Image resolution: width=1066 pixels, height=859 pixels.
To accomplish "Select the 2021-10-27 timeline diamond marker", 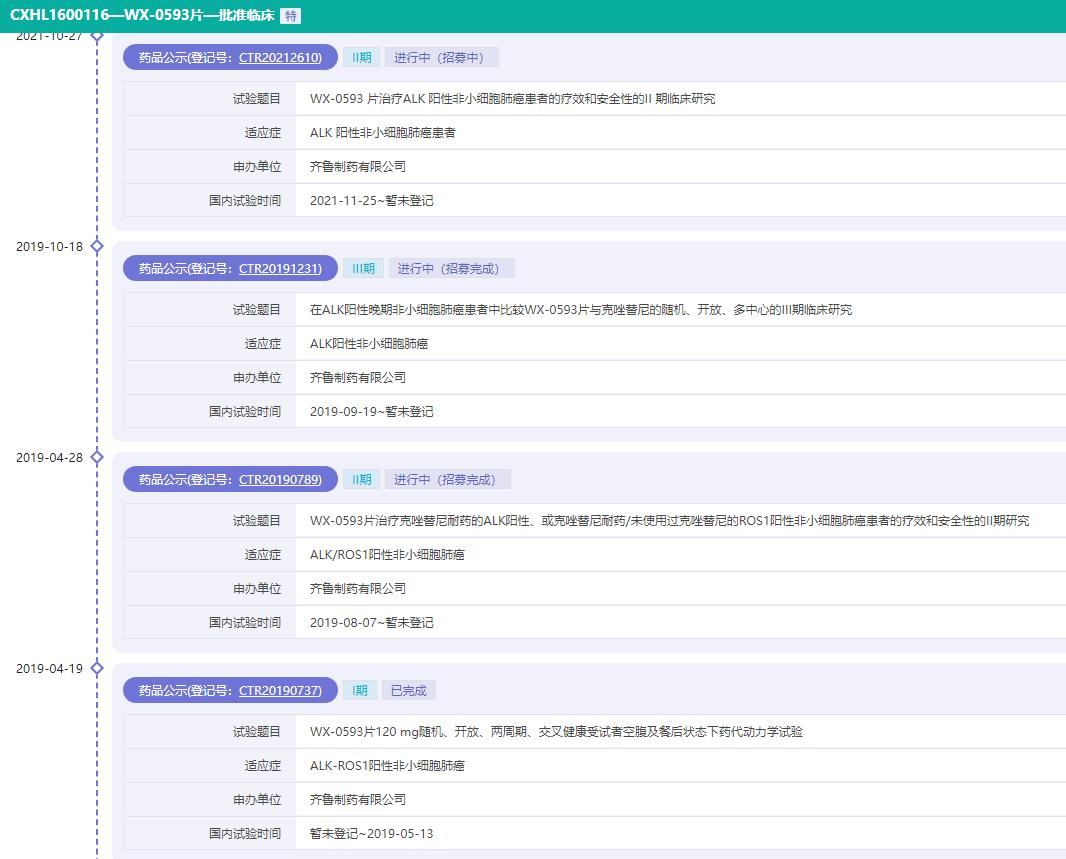I will [95, 35].
